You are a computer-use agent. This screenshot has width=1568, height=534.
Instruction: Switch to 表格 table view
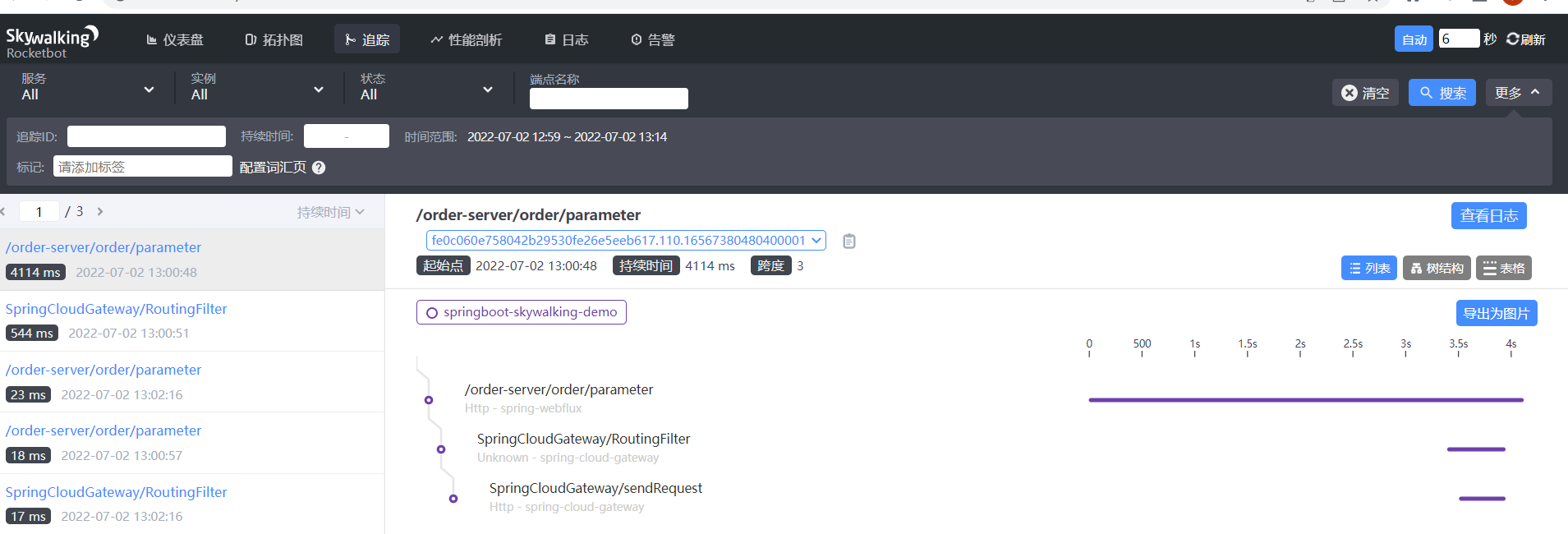click(1504, 268)
